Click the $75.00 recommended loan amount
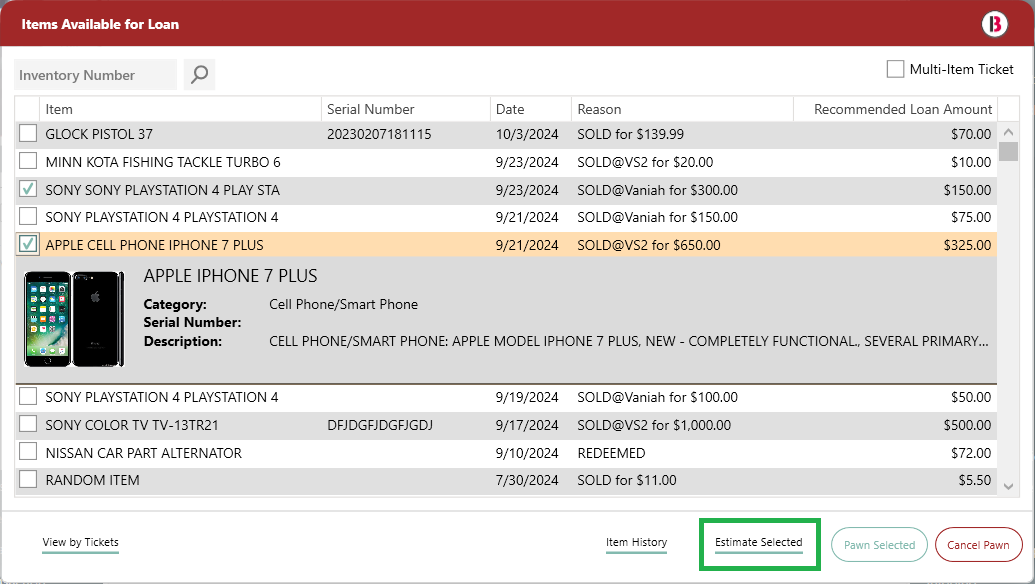The height and width of the screenshot is (584, 1035). (971, 217)
